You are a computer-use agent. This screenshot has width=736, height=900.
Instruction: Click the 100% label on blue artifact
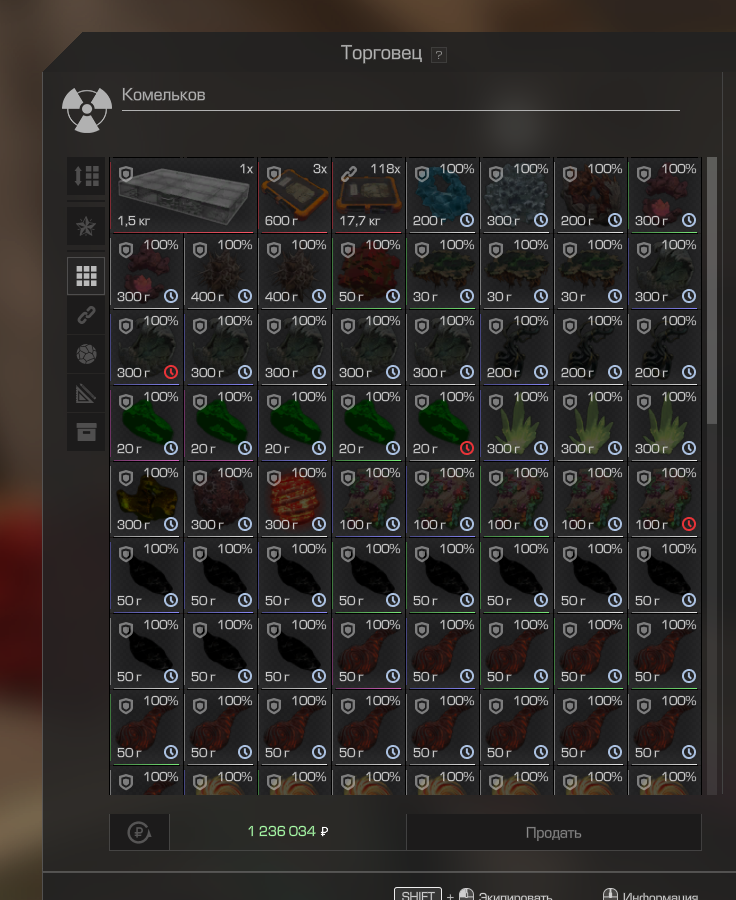tap(457, 169)
